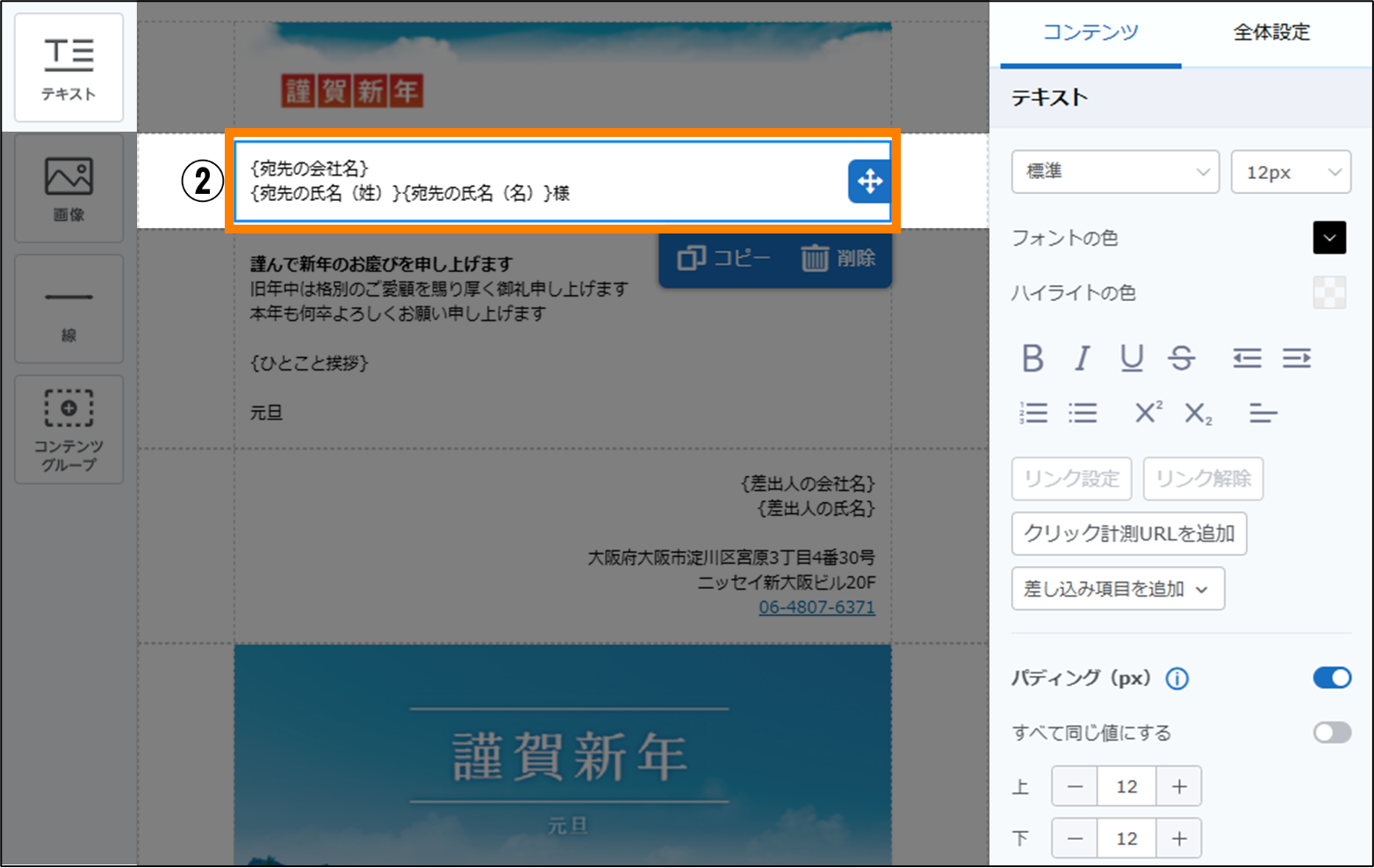Insert a numbered list
Screen dimensions: 1374x868
pyautogui.click(x=1033, y=412)
